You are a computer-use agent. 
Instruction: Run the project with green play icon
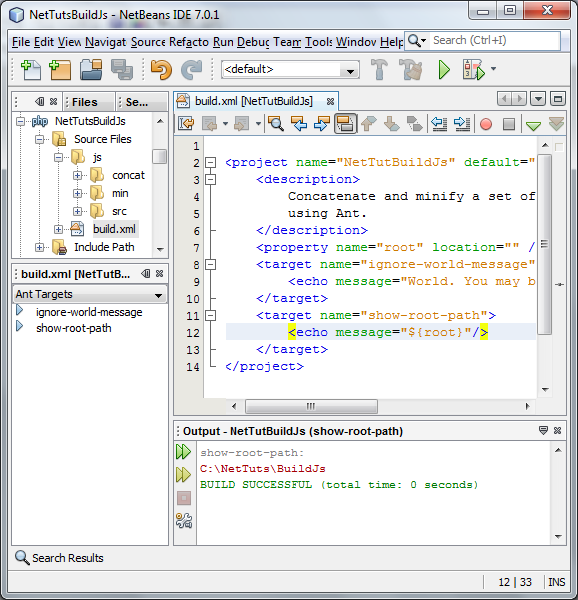(x=444, y=70)
